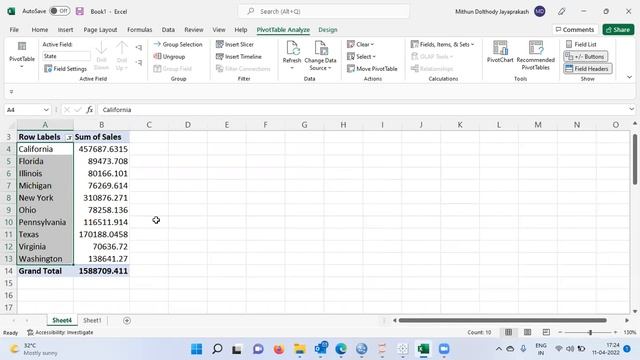Open the account profile picture
640x360 pixels.
(x=540, y=11)
